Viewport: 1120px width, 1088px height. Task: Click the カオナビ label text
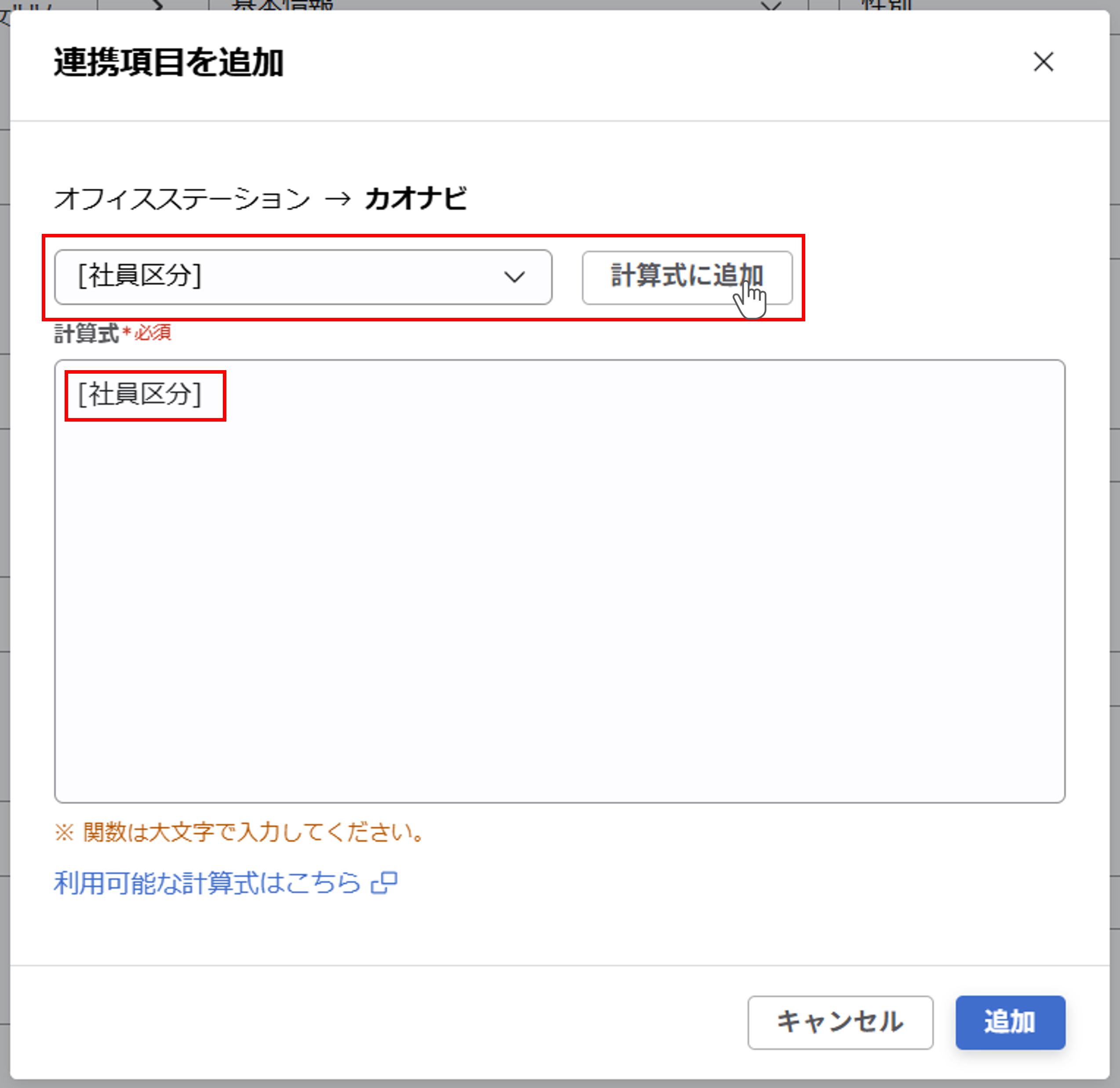coord(416,199)
